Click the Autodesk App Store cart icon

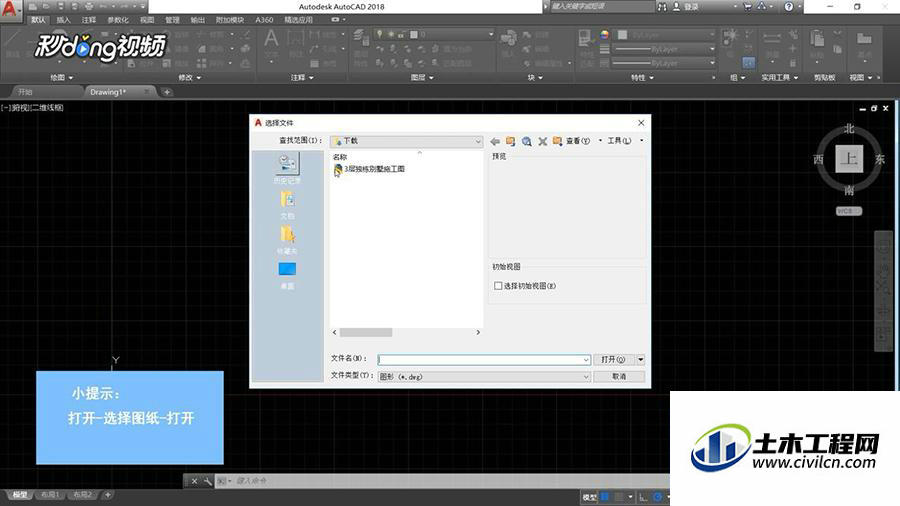[x=747, y=6]
